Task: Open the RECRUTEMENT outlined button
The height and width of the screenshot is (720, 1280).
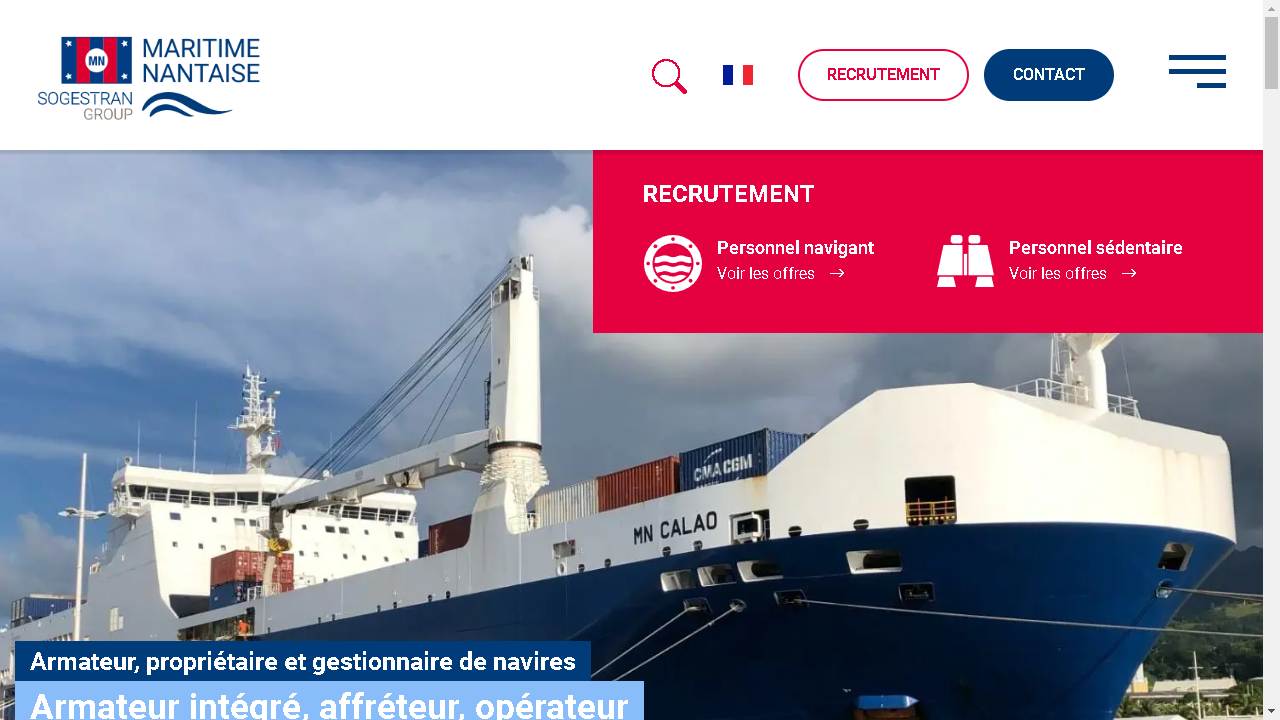Action: pos(883,75)
